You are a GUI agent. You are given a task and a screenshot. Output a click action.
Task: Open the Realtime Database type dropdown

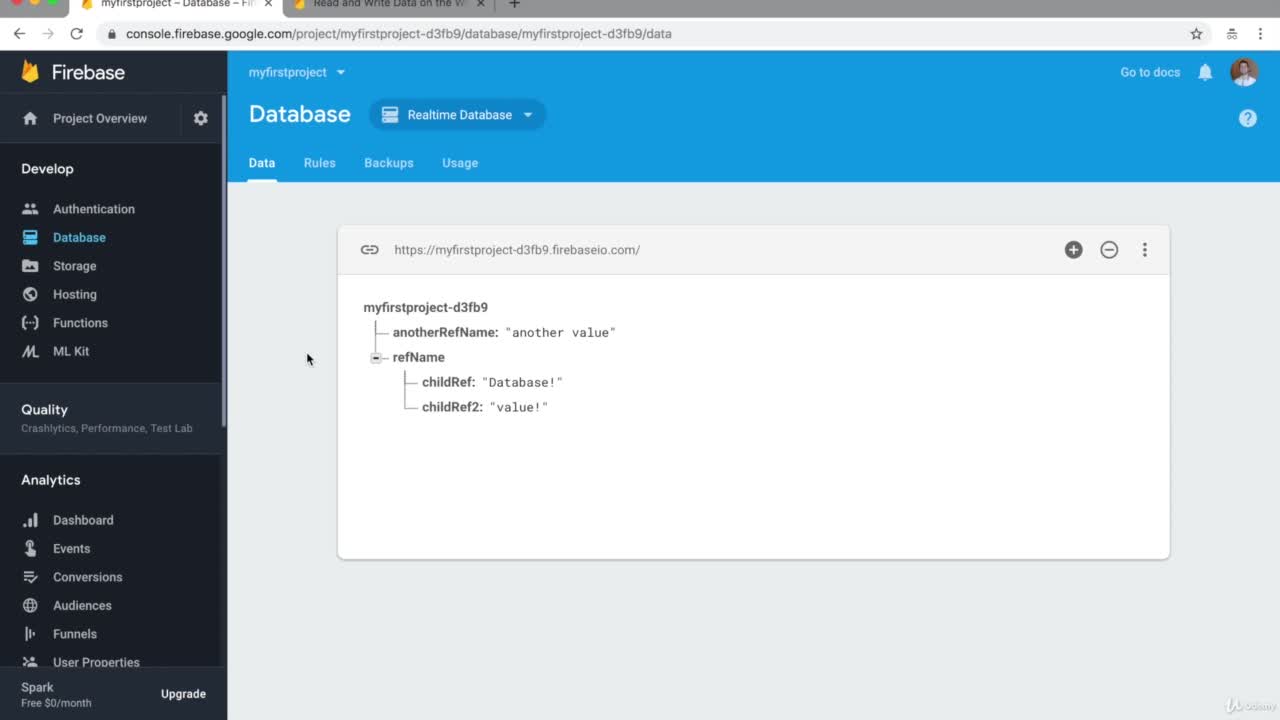pos(458,115)
